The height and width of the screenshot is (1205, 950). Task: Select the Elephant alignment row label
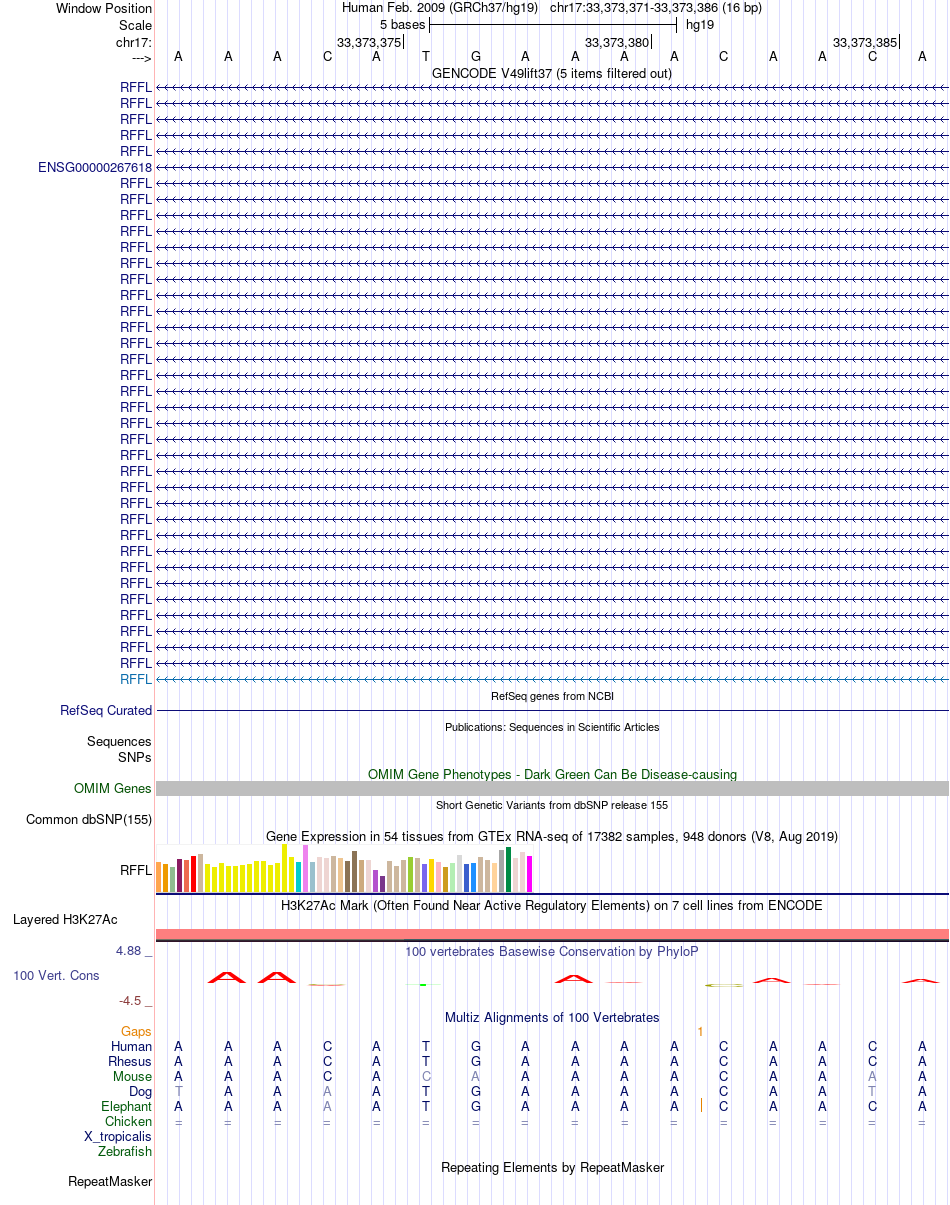coord(127,1106)
